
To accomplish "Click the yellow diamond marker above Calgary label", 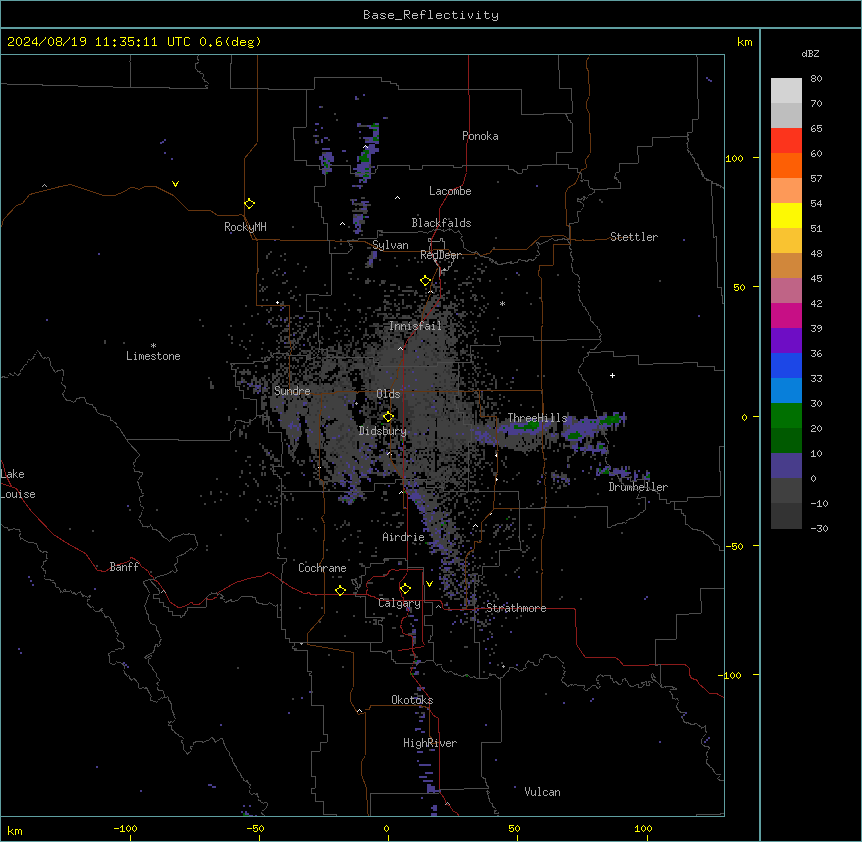I will pyautogui.click(x=405, y=589).
